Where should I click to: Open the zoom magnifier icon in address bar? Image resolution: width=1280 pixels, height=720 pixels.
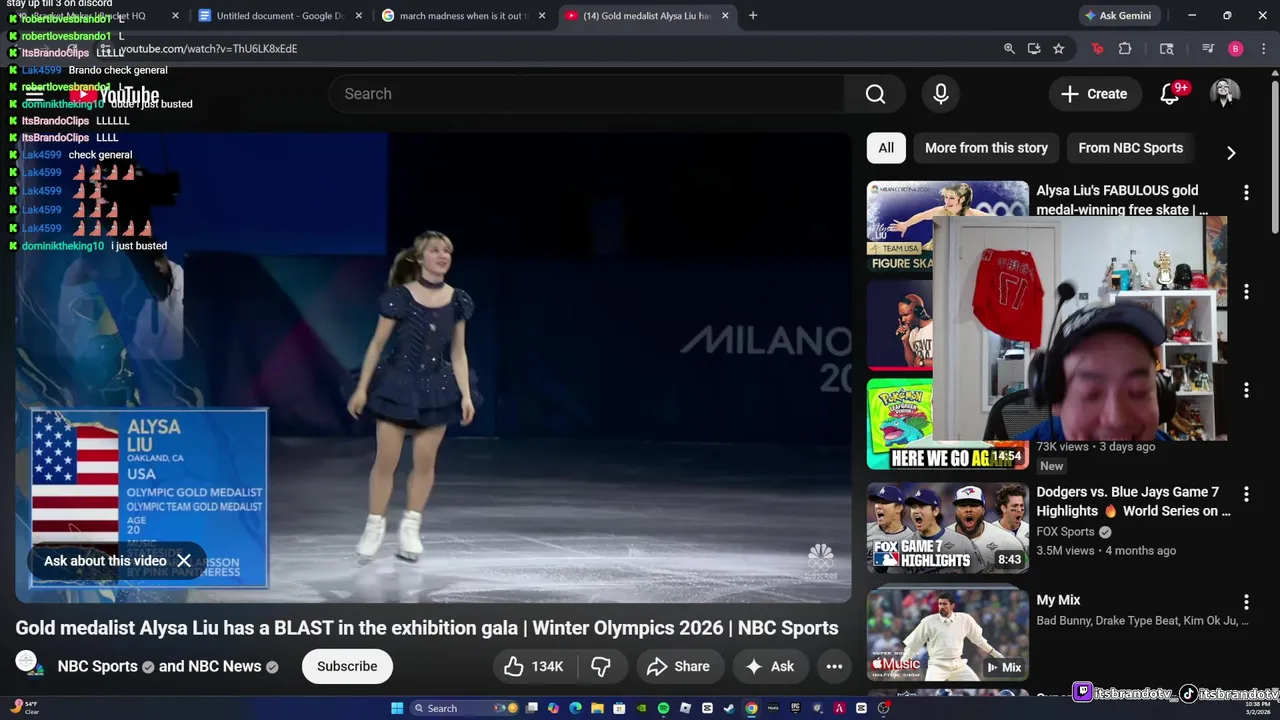click(1009, 48)
